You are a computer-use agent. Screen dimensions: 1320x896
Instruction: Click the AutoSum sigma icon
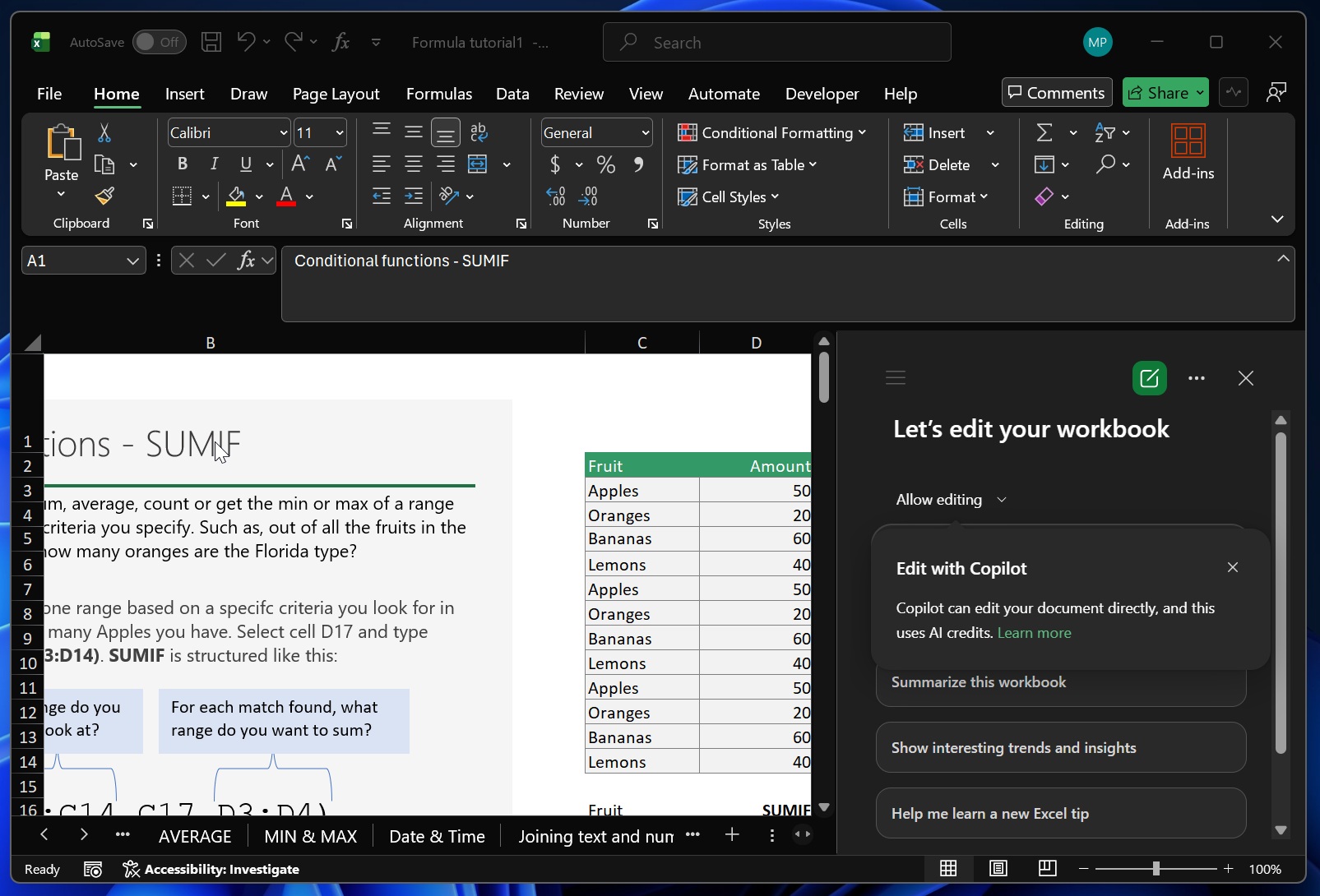(x=1044, y=132)
